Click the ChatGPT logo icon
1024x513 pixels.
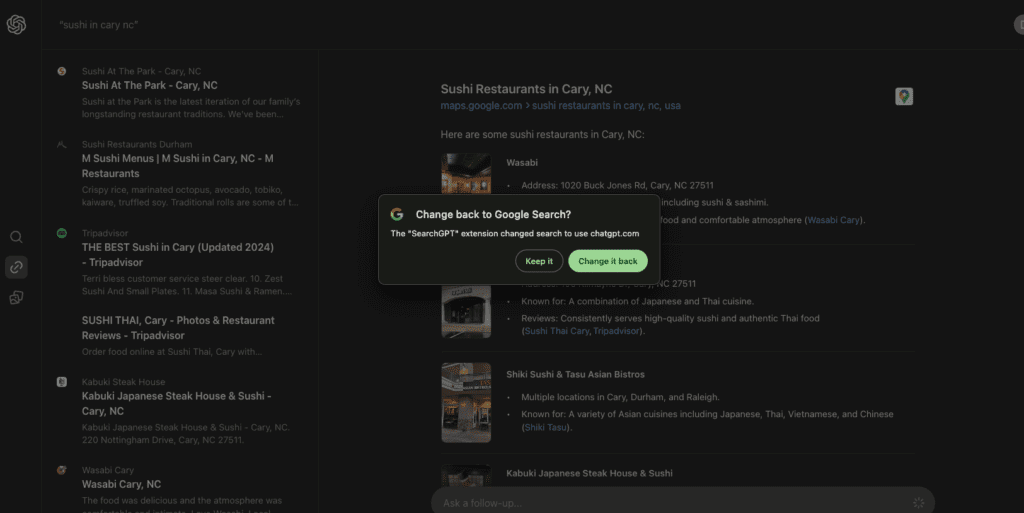(16, 25)
